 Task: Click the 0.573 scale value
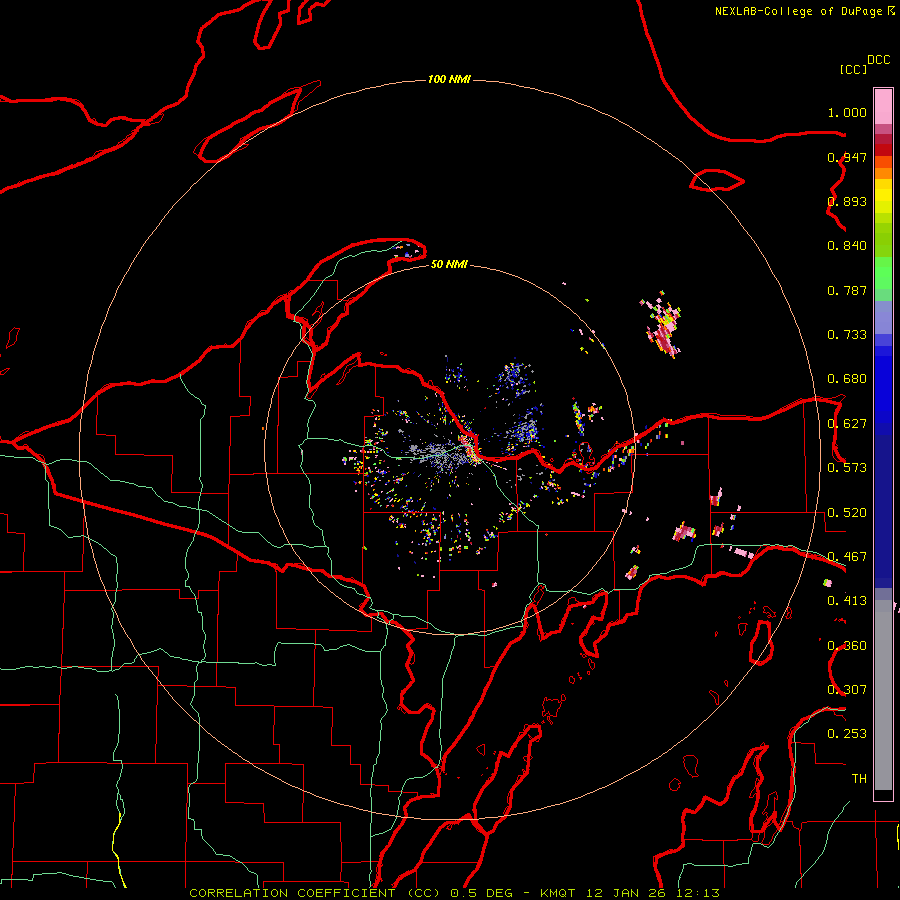(x=847, y=468)
